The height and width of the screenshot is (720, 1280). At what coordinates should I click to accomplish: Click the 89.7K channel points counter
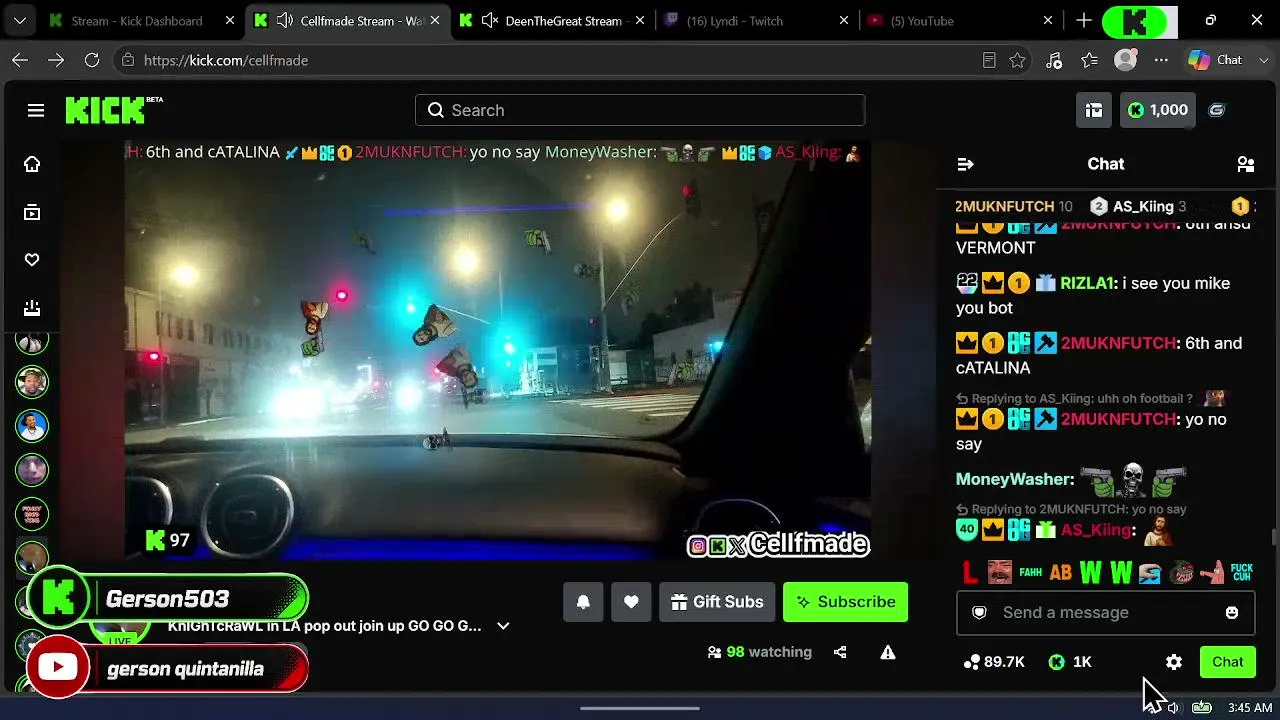994,662
